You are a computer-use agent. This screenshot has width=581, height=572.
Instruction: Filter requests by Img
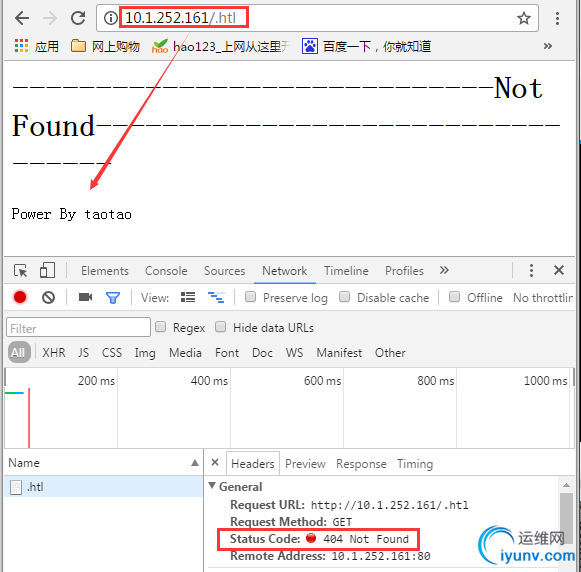click(145, 353)
